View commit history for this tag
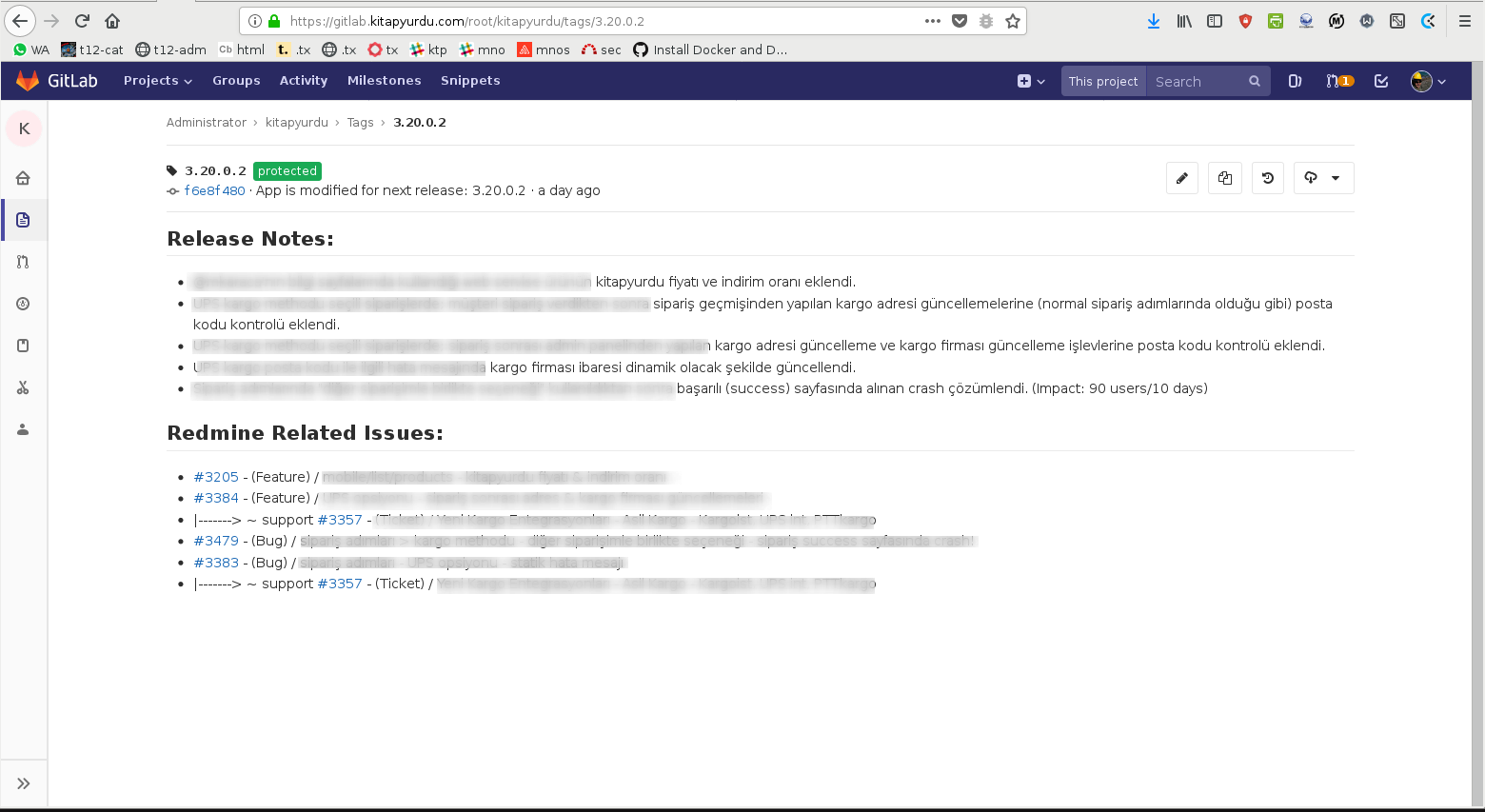Image resolution: width=1485 pixels, height=812 pixels. click(x=1268, y=178)
